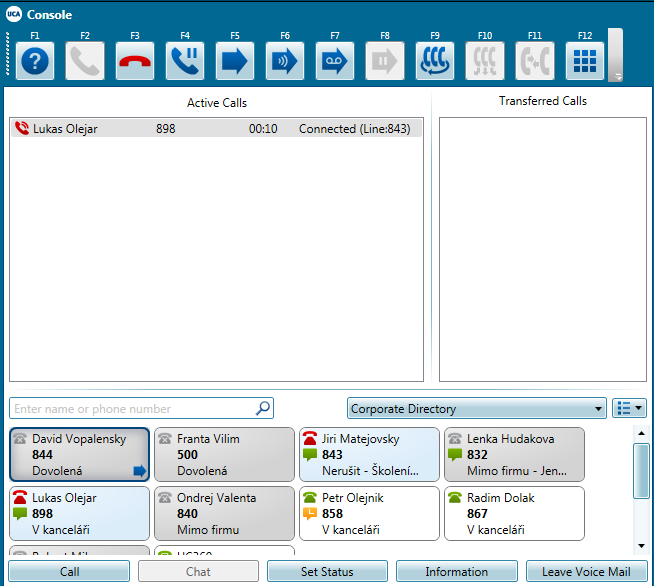This screenshot has height=586, width=654.
Task: Open the Corporate Directory dropdown
Action: coord(477,408)
